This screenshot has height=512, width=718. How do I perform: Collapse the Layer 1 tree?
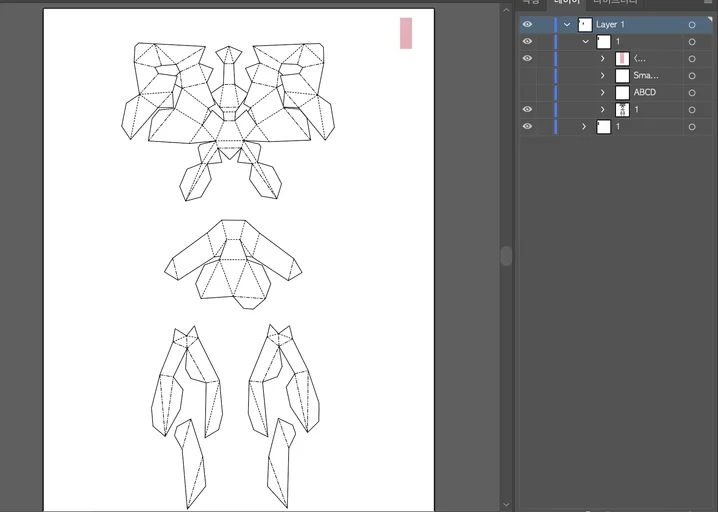567,25
